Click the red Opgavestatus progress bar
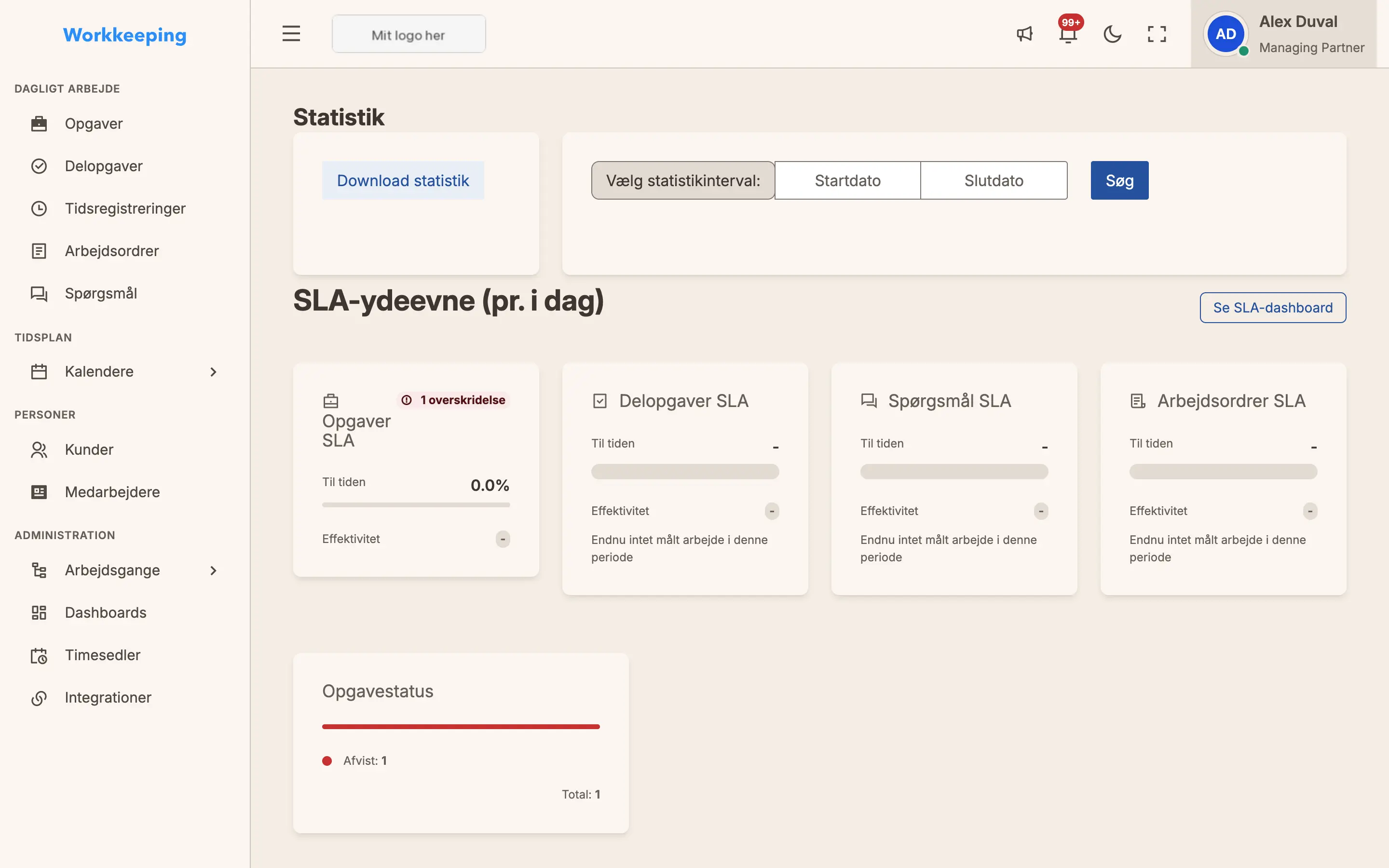 [461, 726]
